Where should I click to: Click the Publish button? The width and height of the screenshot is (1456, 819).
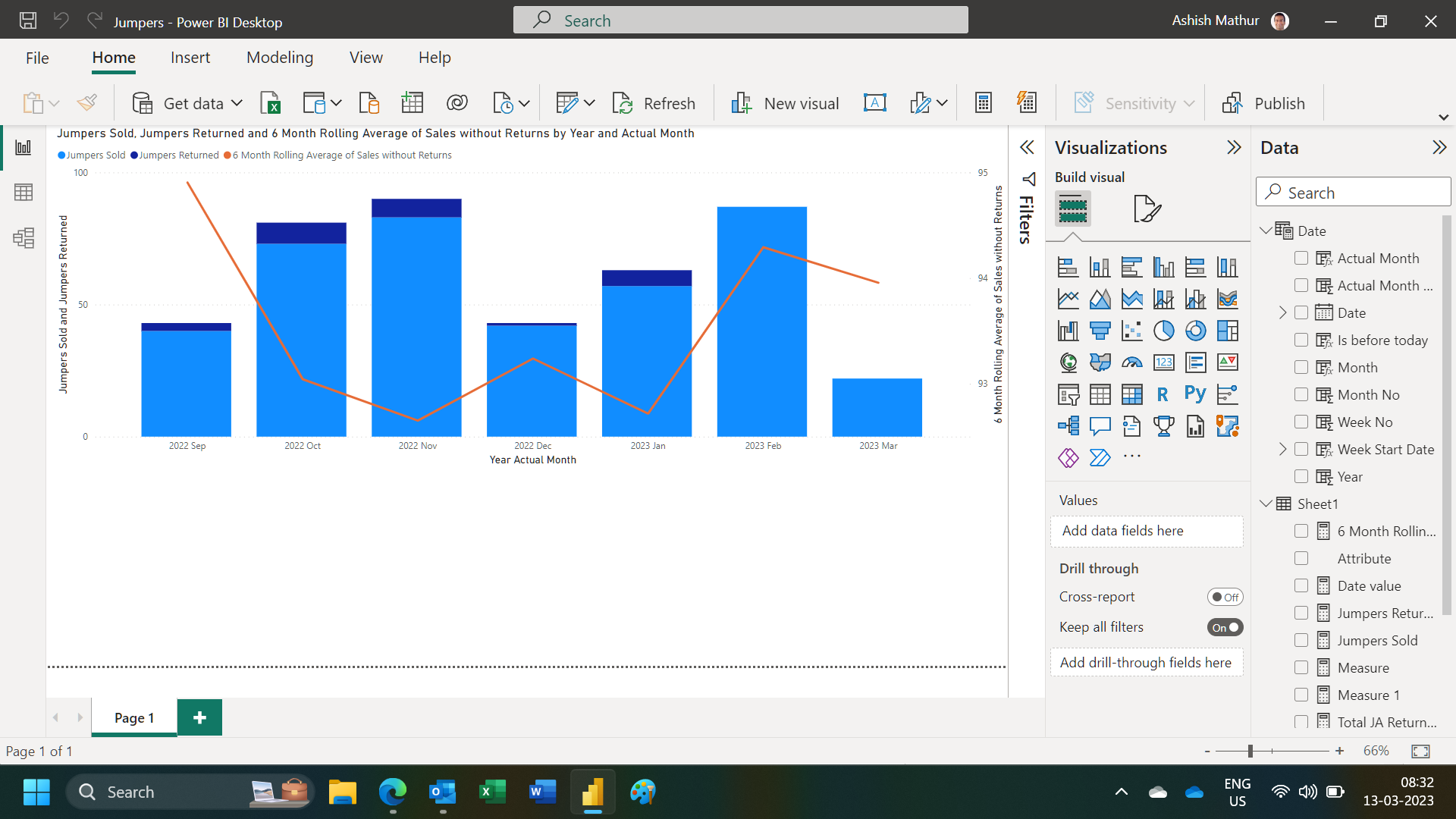pyautogui.click(x=1264, y=103)
